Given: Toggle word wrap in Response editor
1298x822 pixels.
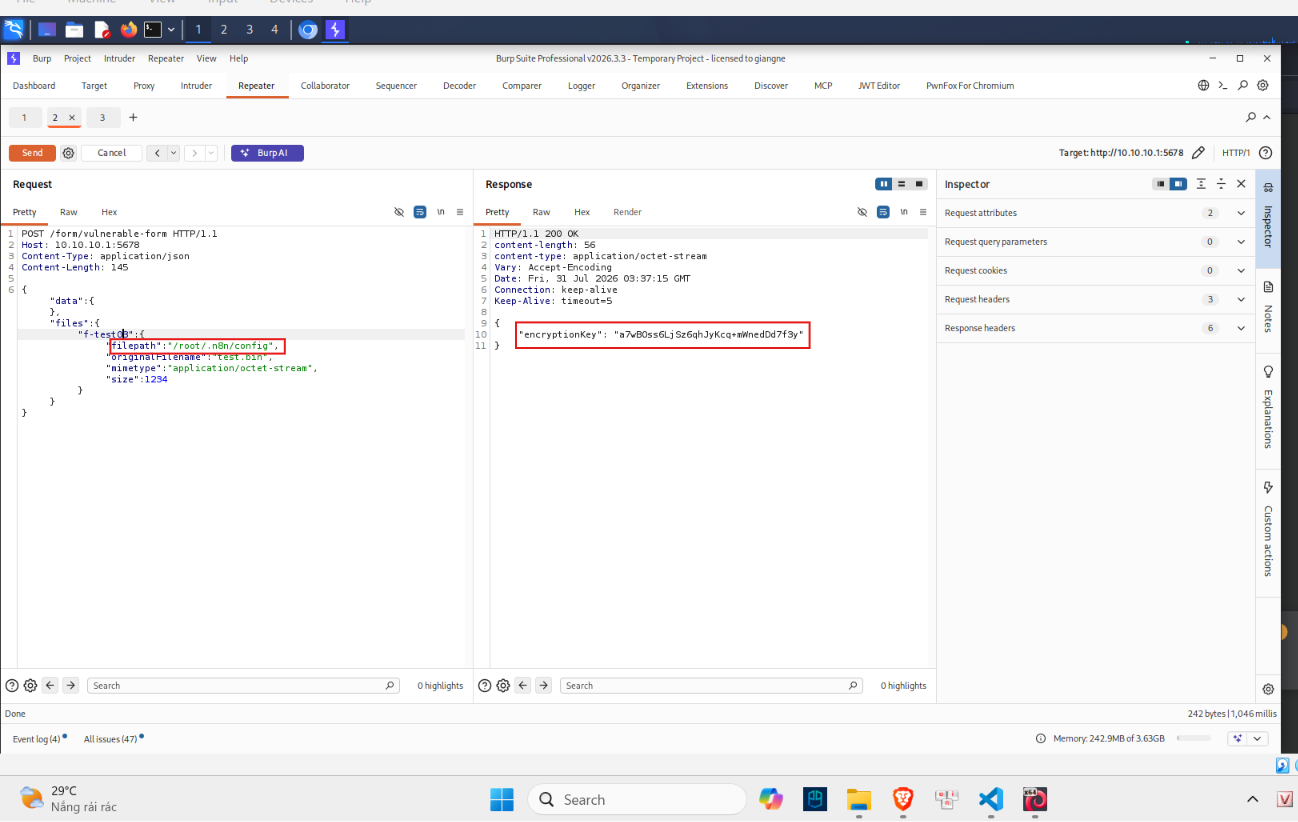Looking at the screenshot, I should click(x=883, y=212).
